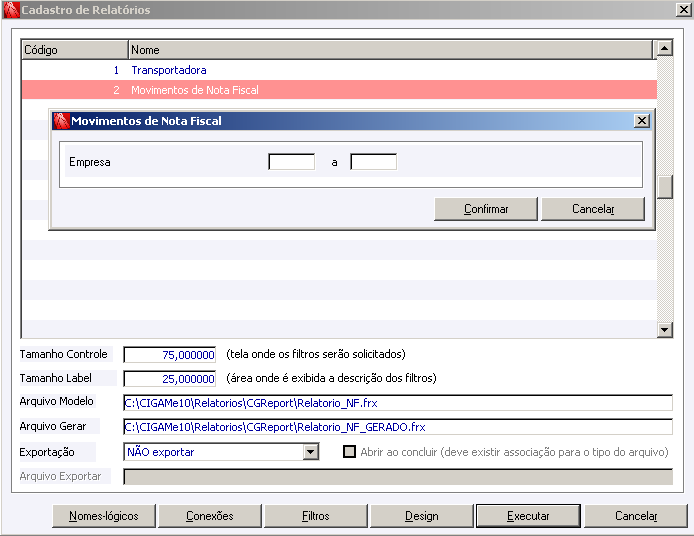
Task: Click the Código column header
Action: point(74,50)
